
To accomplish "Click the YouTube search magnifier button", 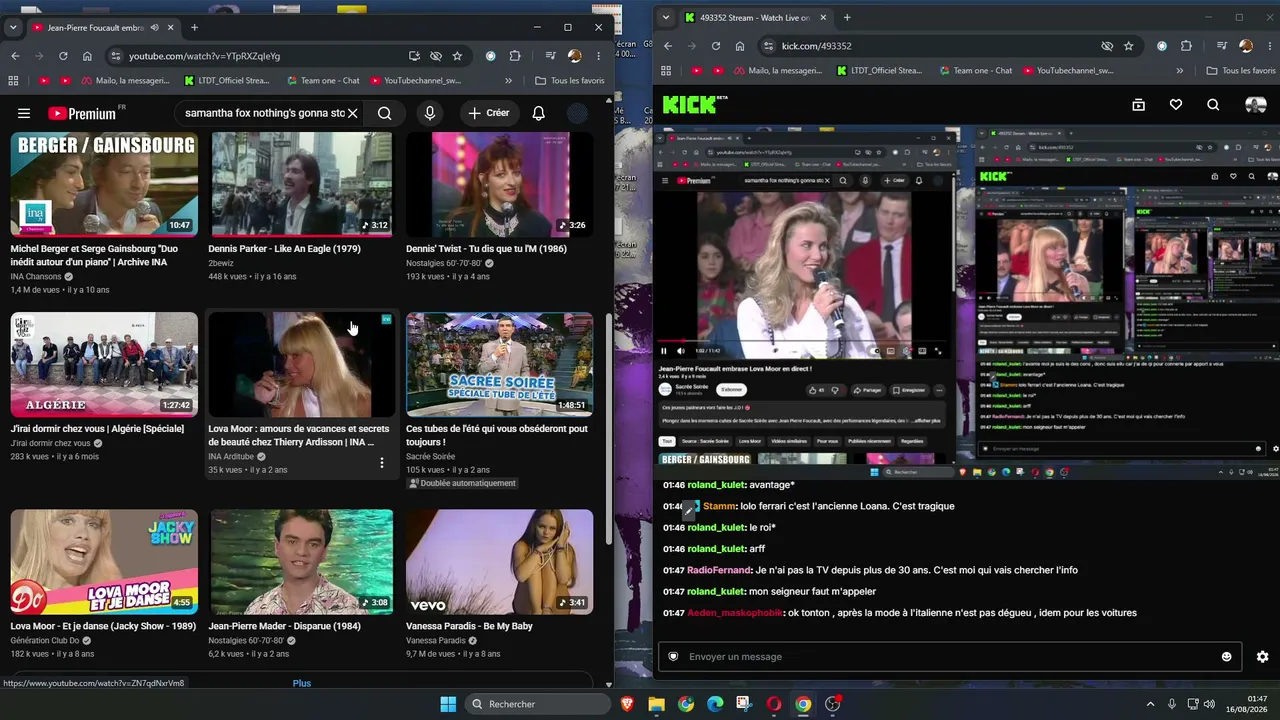I will (x=384, y=114).
